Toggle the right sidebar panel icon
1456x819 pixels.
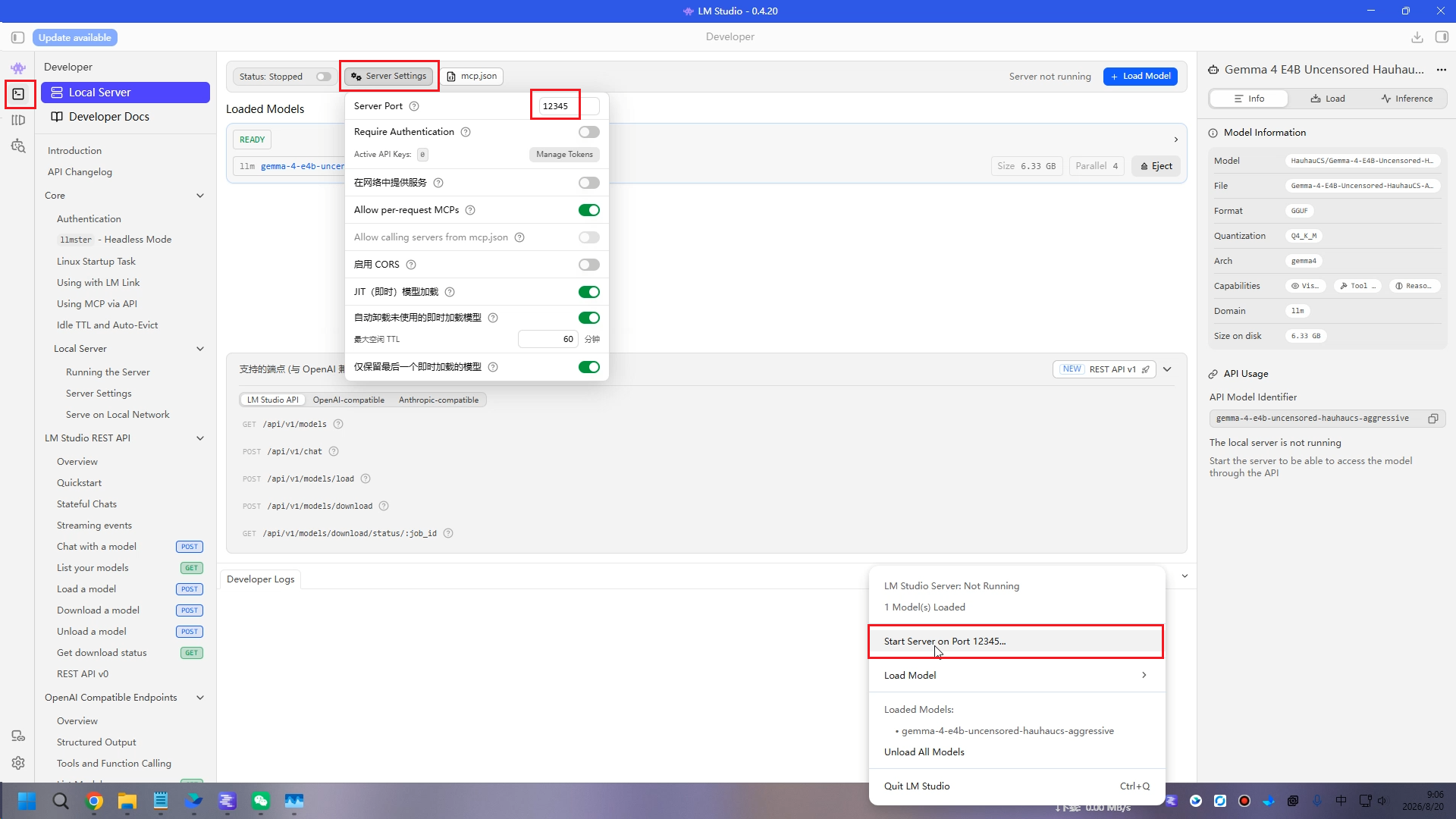pyautogui.click(x=1442, y=37)
